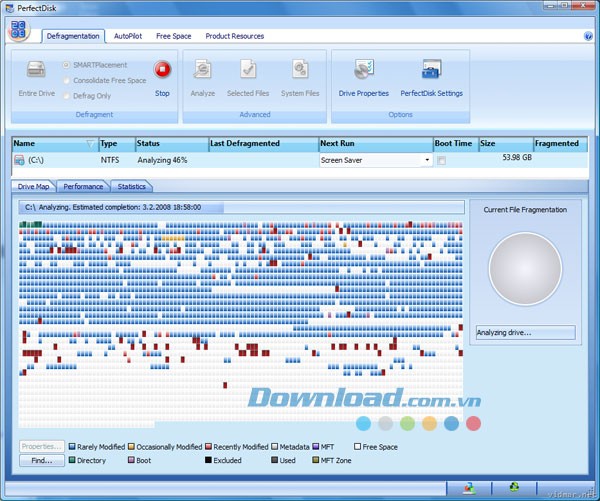
Task: Click the Selected Files icon
Action: (x=248, y=71)
